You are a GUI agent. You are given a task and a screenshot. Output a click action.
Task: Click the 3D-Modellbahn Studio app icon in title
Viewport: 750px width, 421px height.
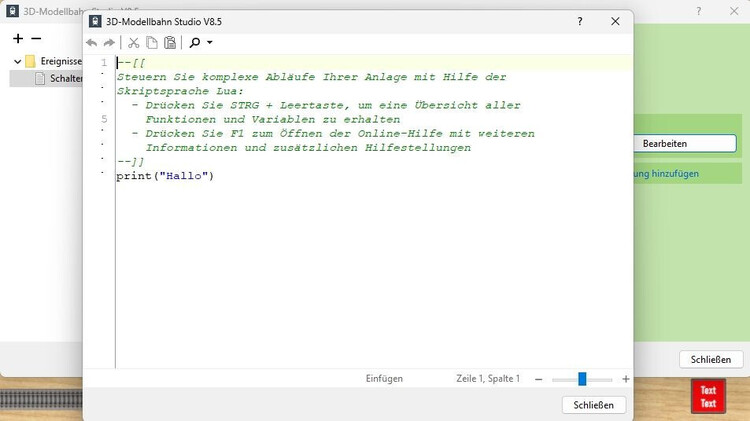pyautogui.click(x=95, y=22)
